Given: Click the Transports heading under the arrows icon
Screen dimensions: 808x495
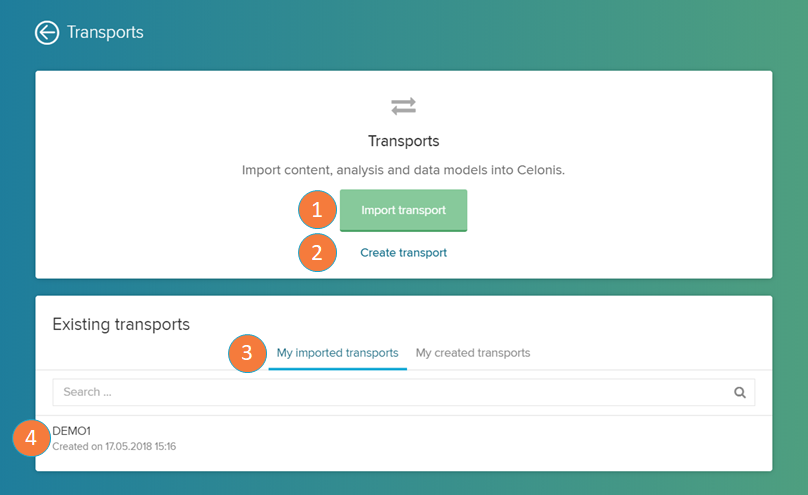Looking at the screenshot, I should coord(403,141).
